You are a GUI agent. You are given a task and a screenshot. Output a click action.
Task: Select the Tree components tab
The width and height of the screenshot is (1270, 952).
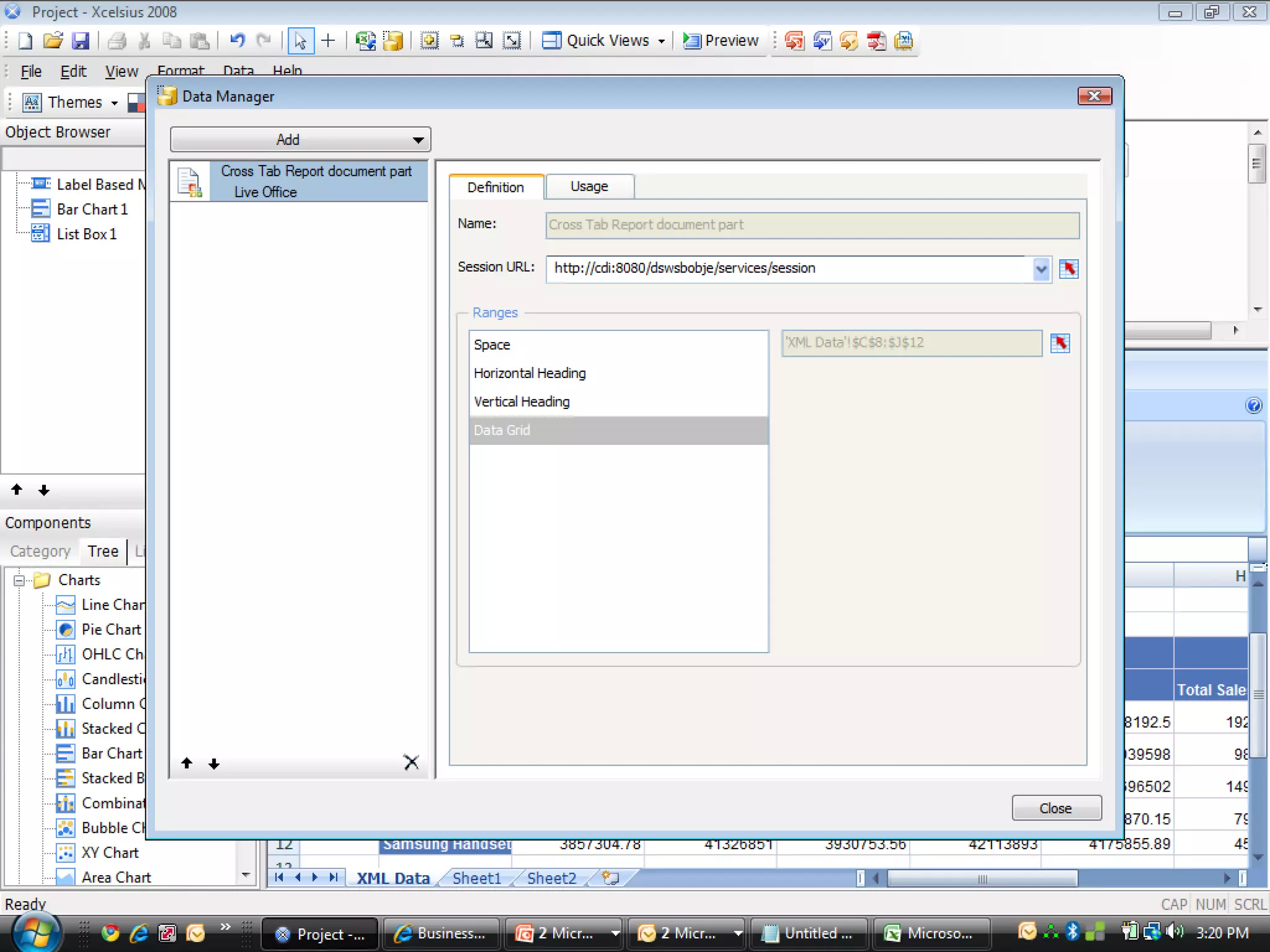(103, 551)
